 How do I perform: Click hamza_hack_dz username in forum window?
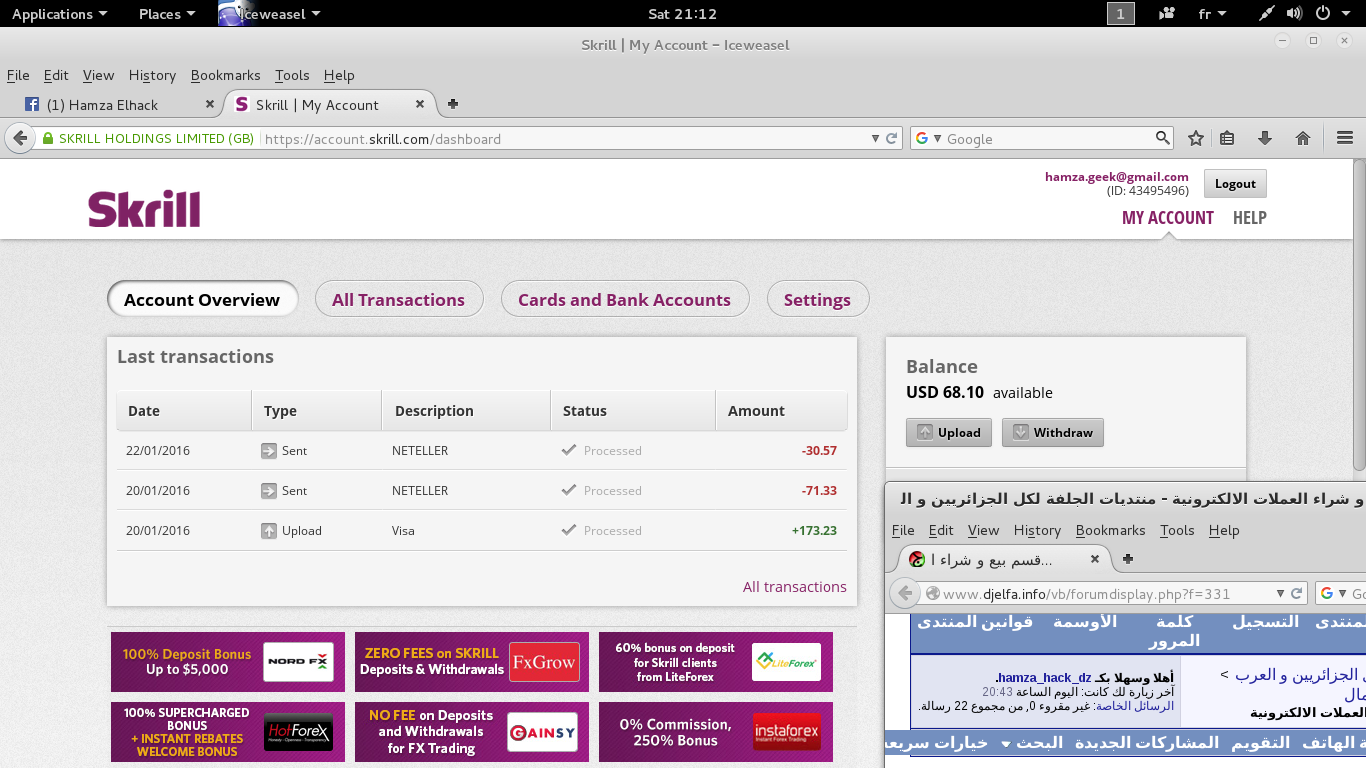coord(1046,677)
